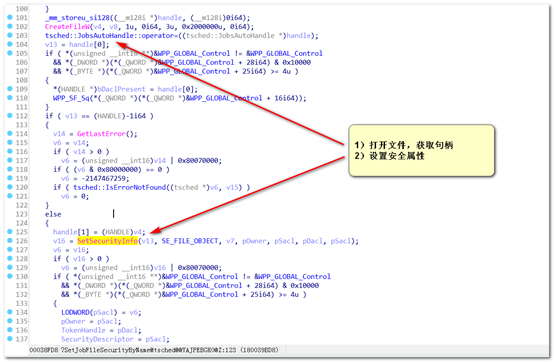Set breakpoint dot at line 135
Viewport: 554px width, 362px height.
click(x=10, y=321)
